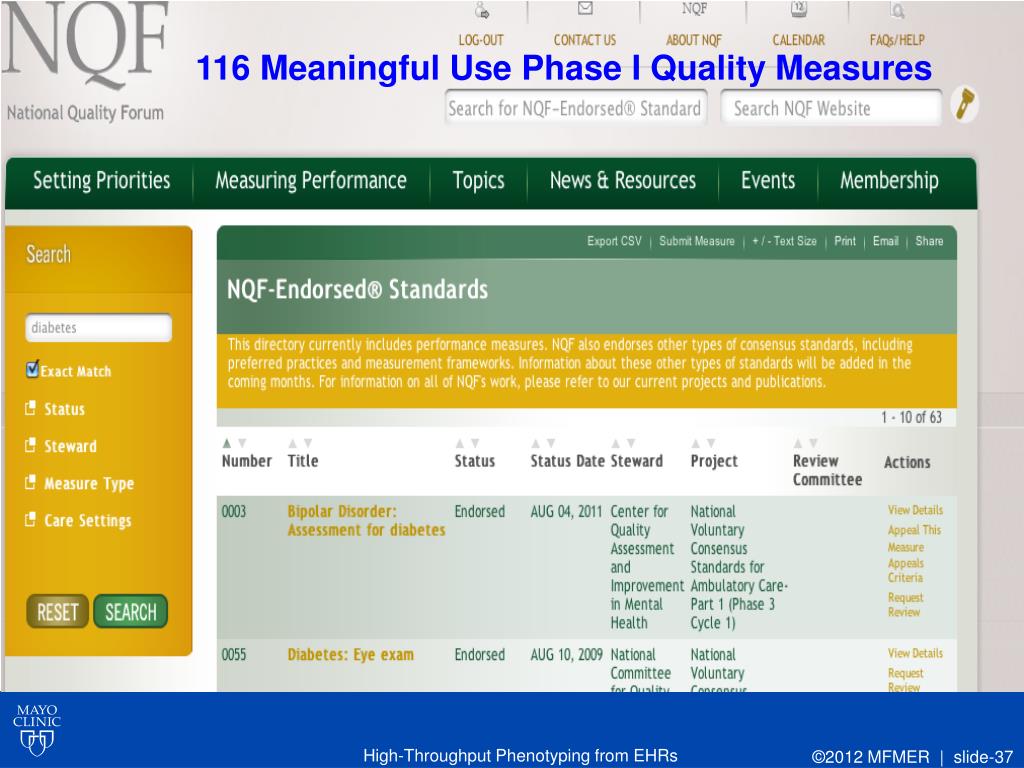Viewport: 1024px width, 768px height.
Task: Click measure number 0055
Action: pos(234,654)
